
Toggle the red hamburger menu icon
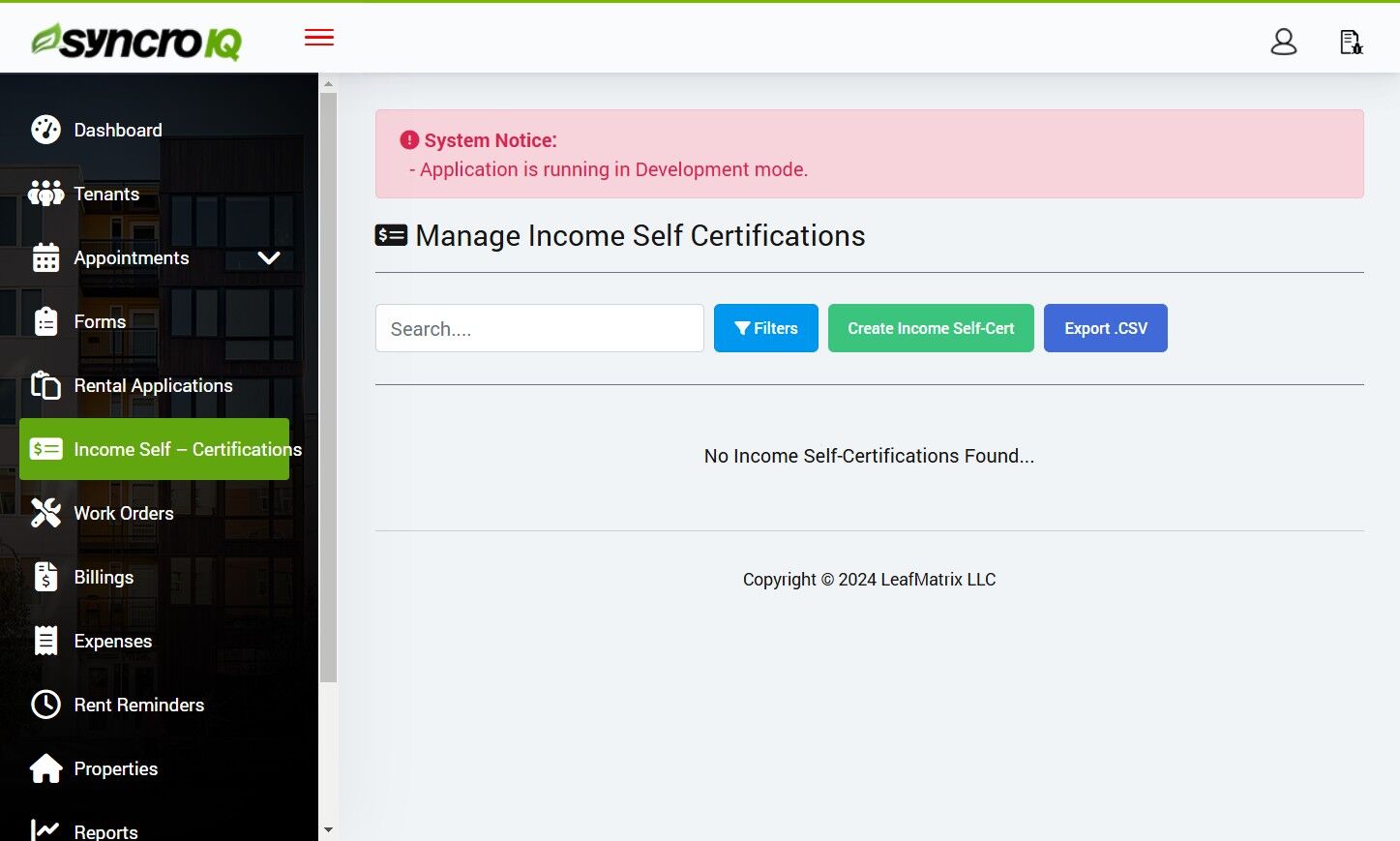(x=319, y=38)
